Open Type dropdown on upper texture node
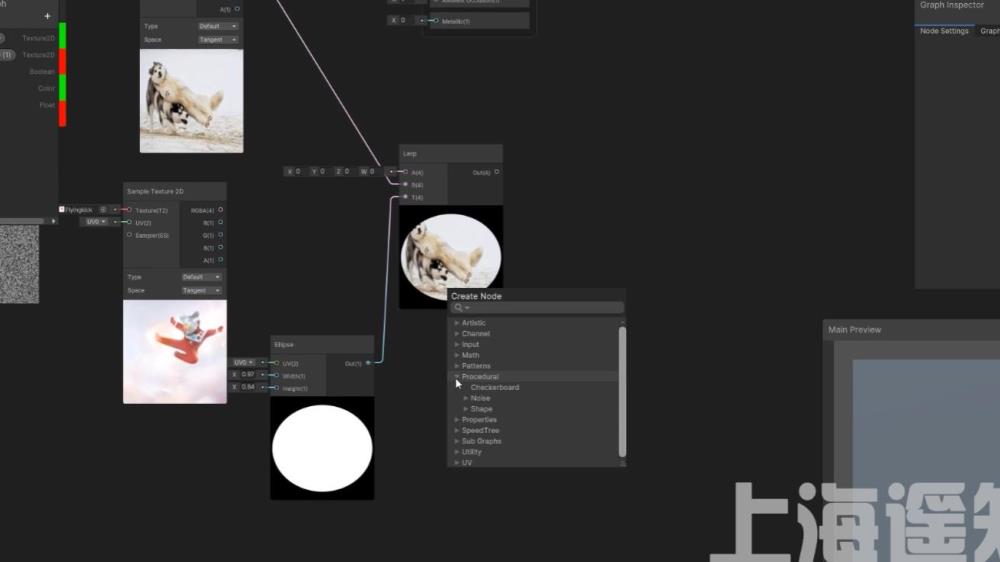Screen dimensions: 1000x562 217,26
